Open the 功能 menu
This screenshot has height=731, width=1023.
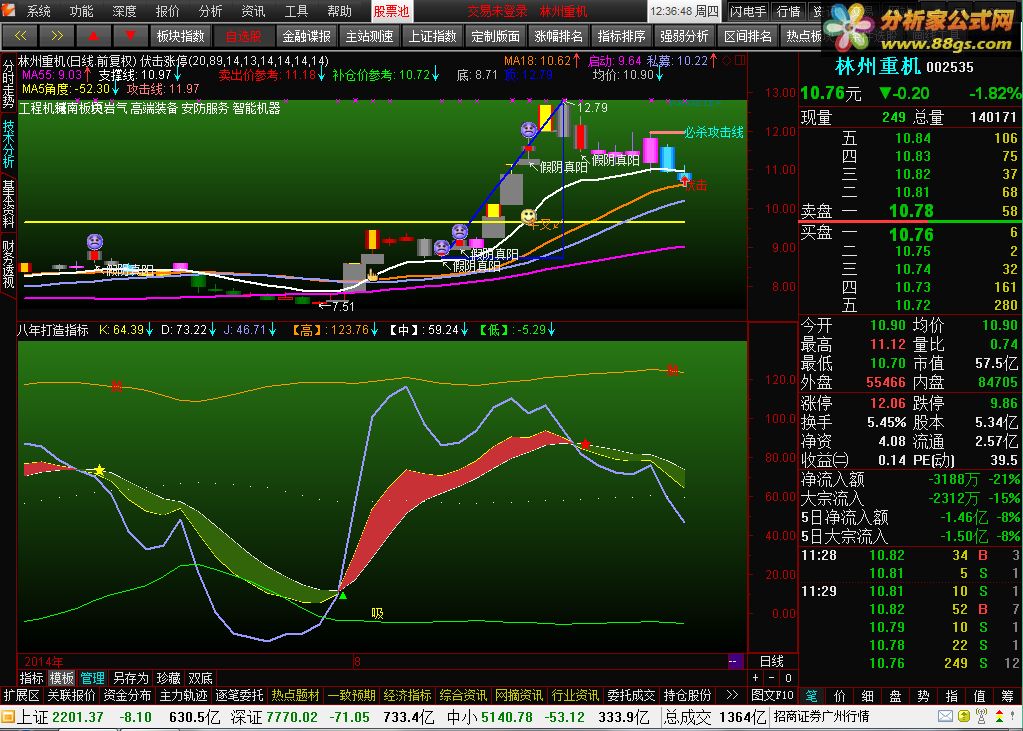tap(82, 11)
